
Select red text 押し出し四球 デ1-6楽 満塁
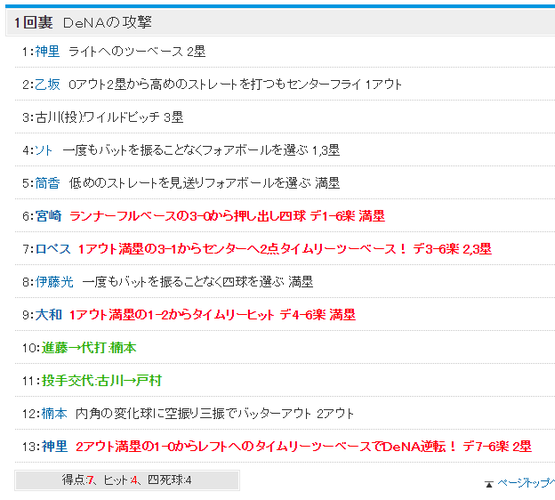click(227, 216)
